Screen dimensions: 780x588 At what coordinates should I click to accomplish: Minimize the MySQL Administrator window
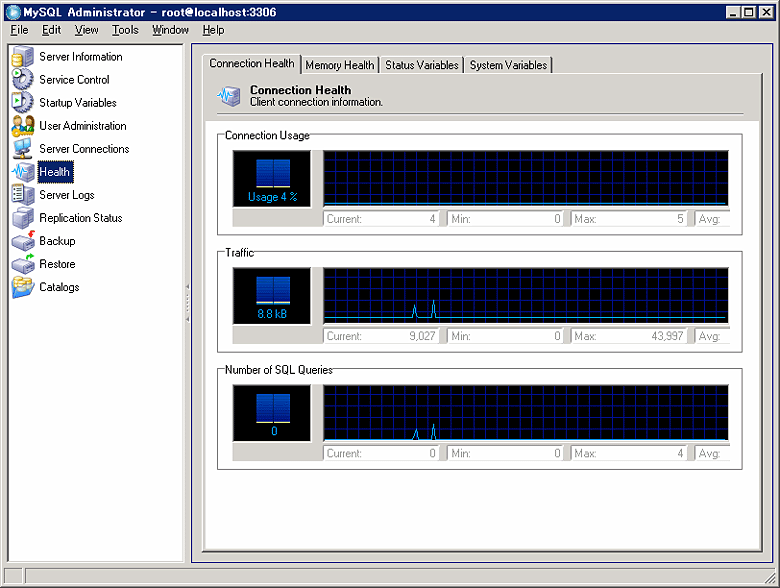coord(733,12)
